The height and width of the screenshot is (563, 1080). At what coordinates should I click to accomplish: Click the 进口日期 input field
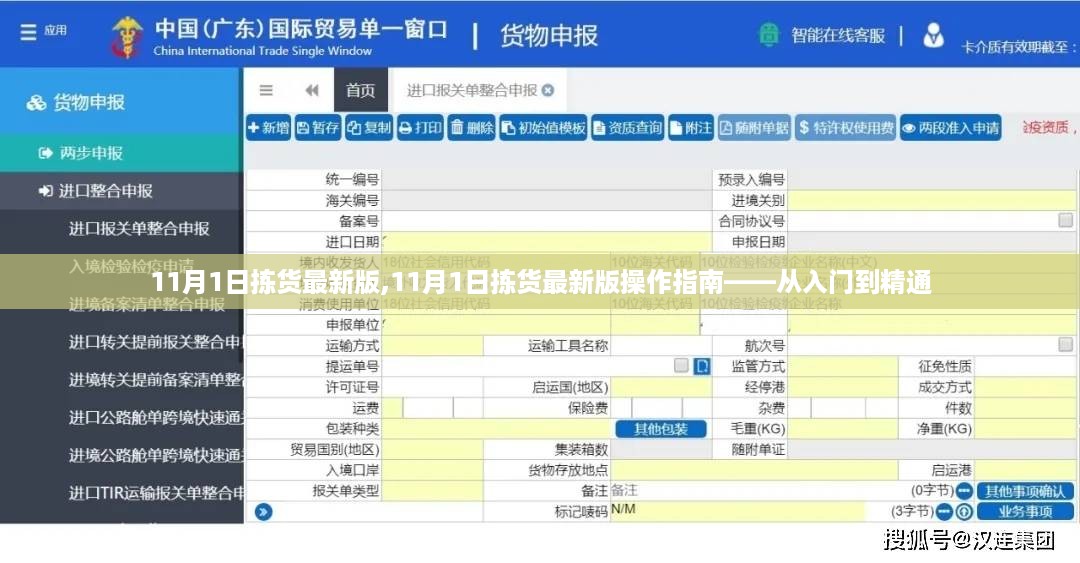[547, 242]
